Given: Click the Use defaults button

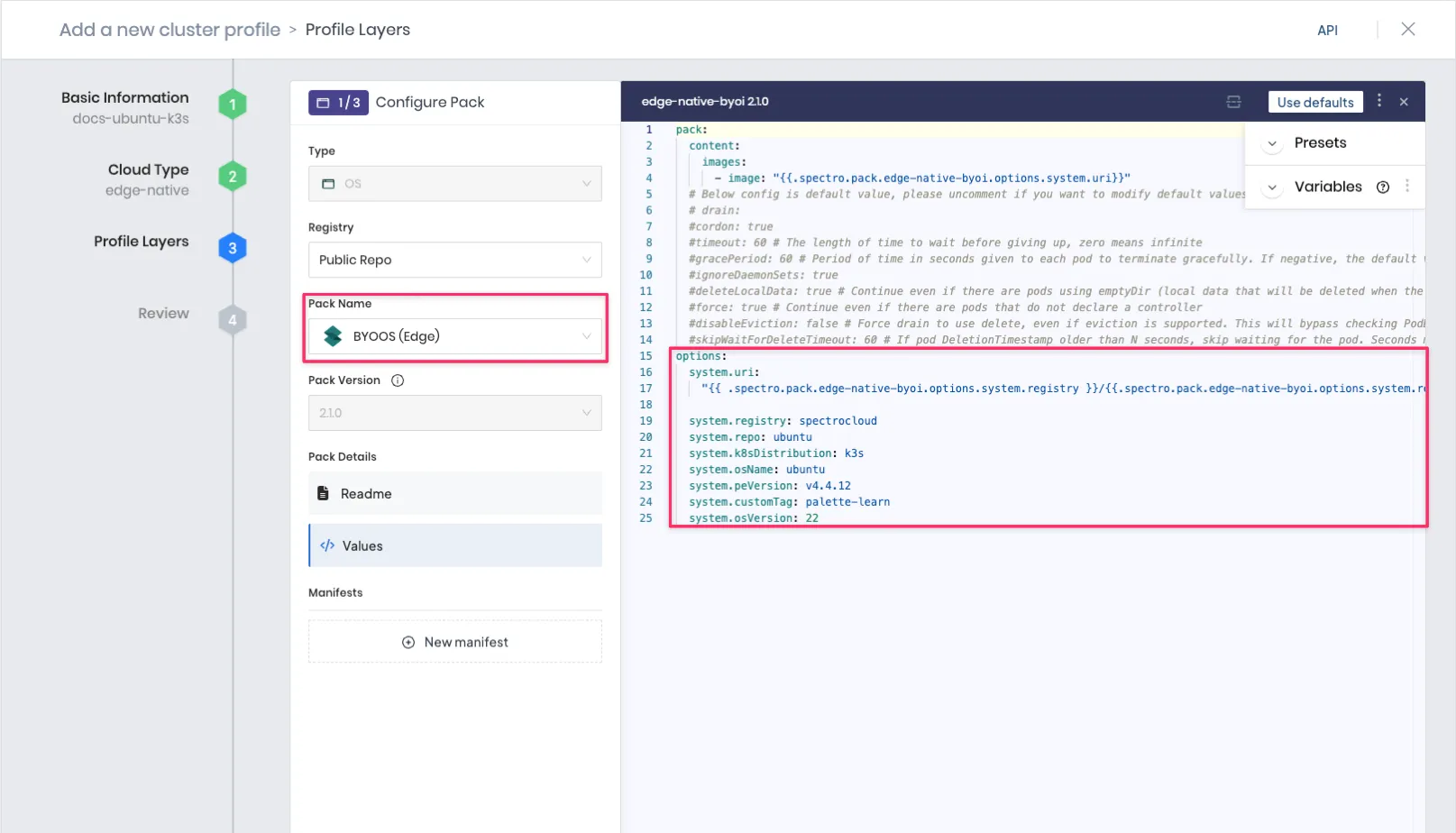Looking at the screenshot, I should point(1315,101).
